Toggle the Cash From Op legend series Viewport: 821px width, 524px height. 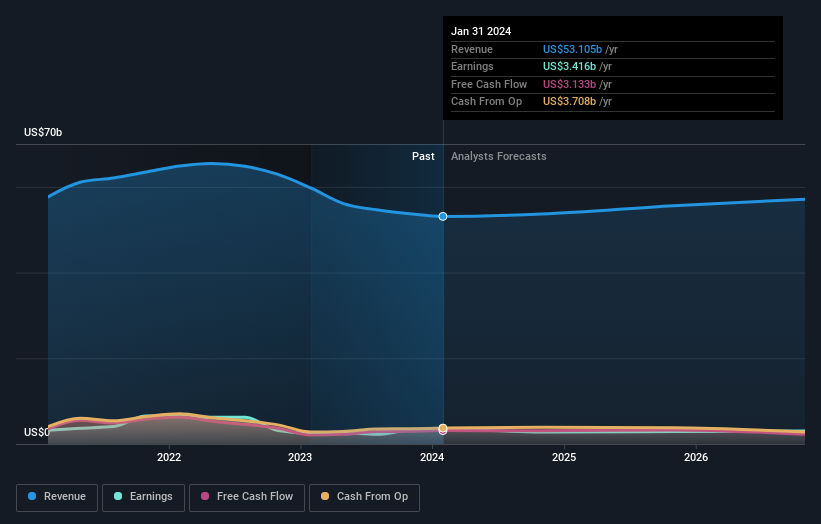tap(364, 497)
